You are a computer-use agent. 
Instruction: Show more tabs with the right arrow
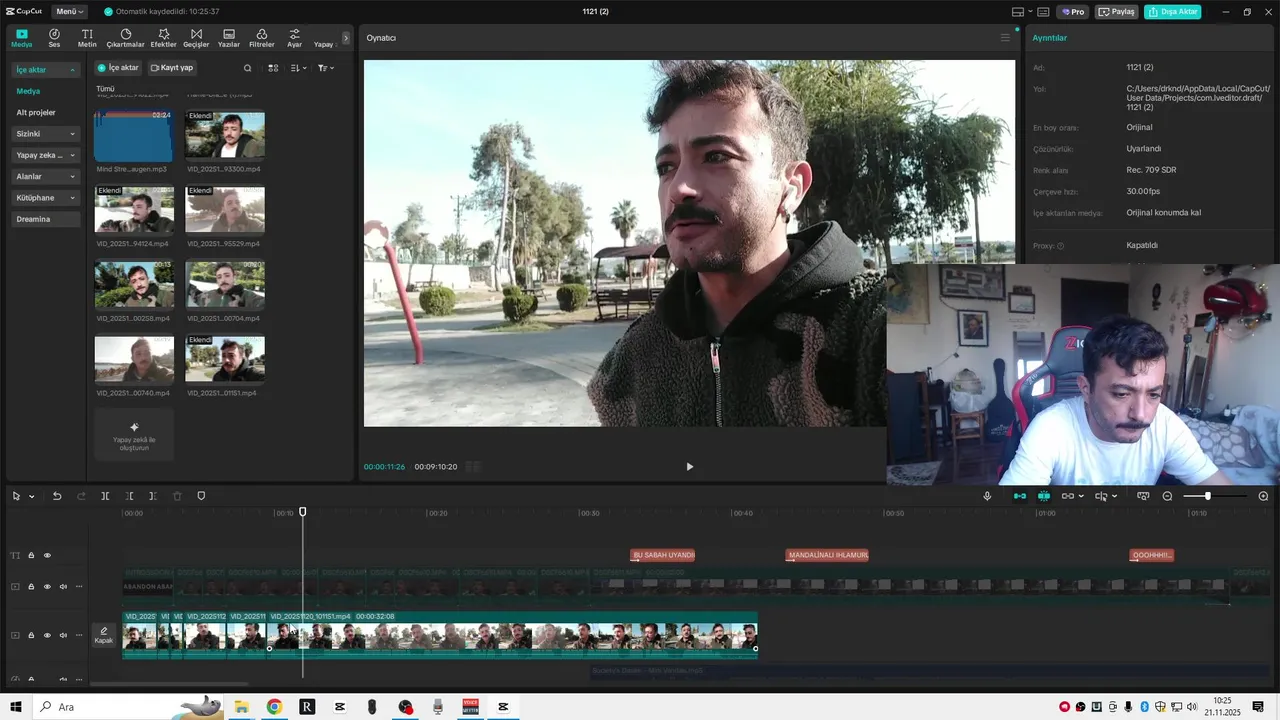click(346, 38)
